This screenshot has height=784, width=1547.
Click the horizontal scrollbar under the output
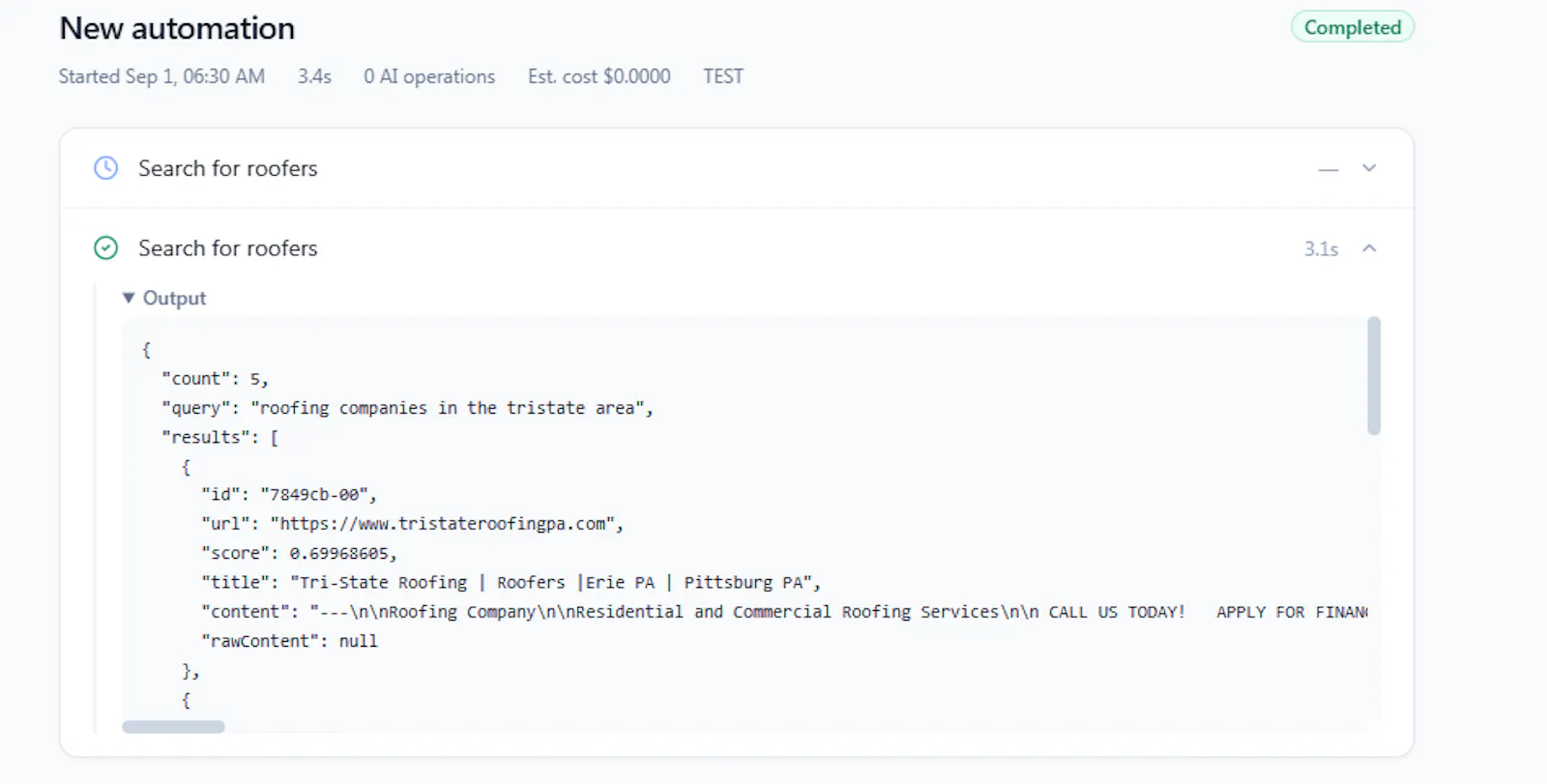pyautogui.click(x=173, y=726)
